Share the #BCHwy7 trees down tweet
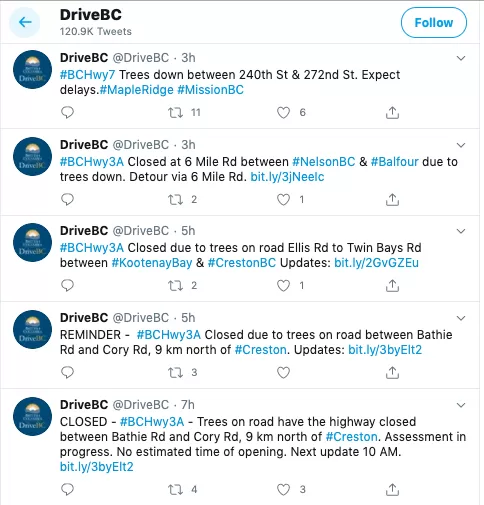The image size is (484, 505). click(392, 113)
